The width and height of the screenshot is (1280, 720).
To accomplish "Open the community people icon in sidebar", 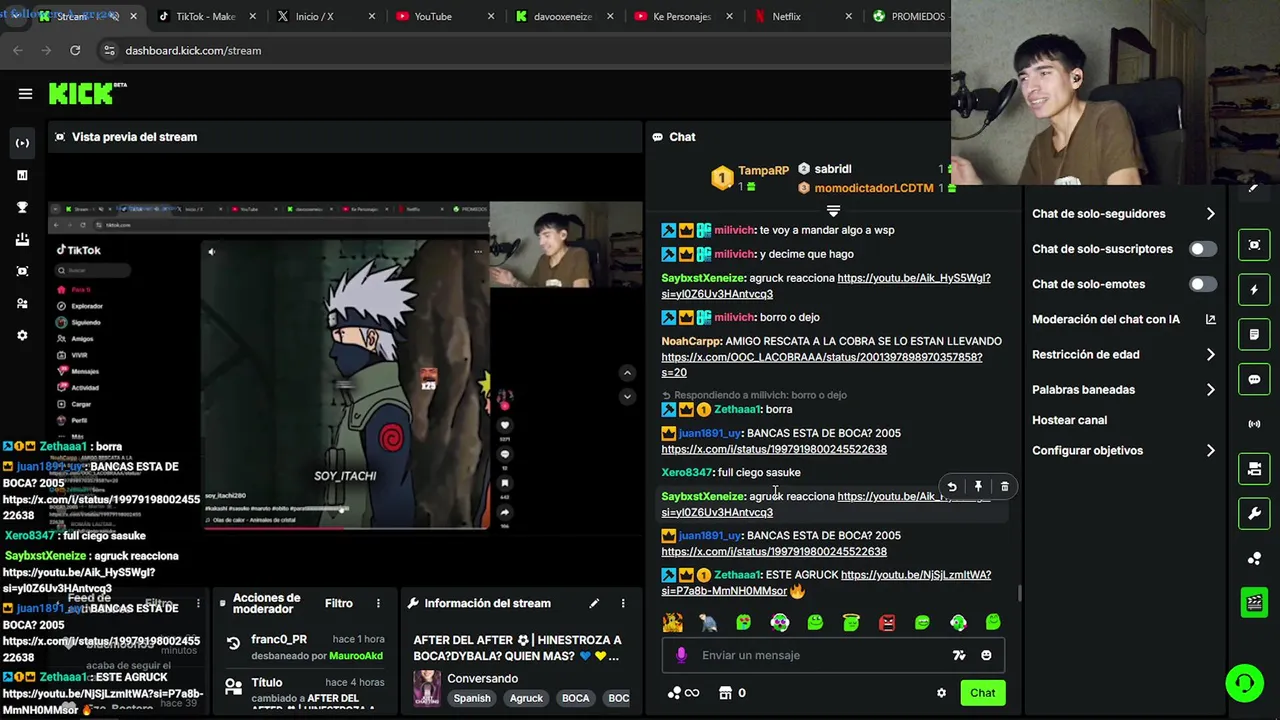I will (22, 303).
